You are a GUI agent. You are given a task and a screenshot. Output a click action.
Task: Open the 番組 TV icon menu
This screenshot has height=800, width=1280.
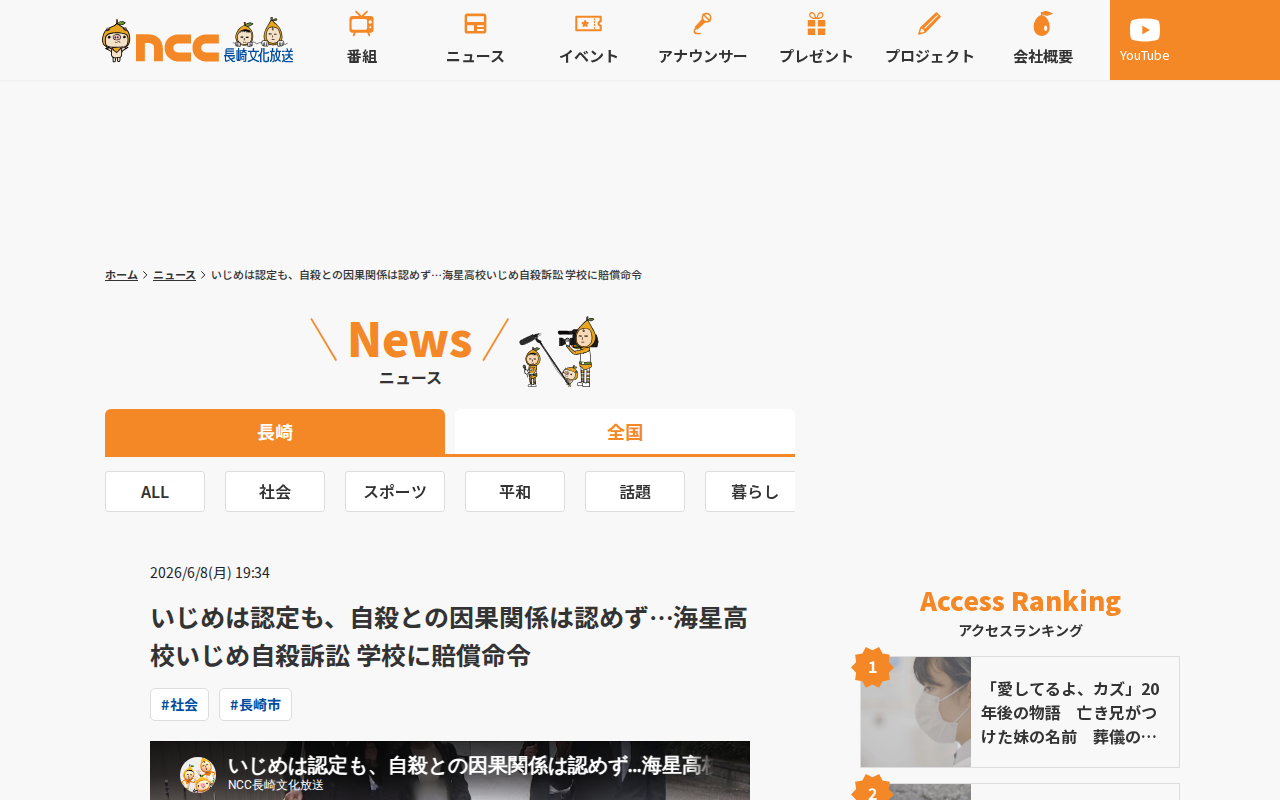pyautogui.click(x=362, y=24)
